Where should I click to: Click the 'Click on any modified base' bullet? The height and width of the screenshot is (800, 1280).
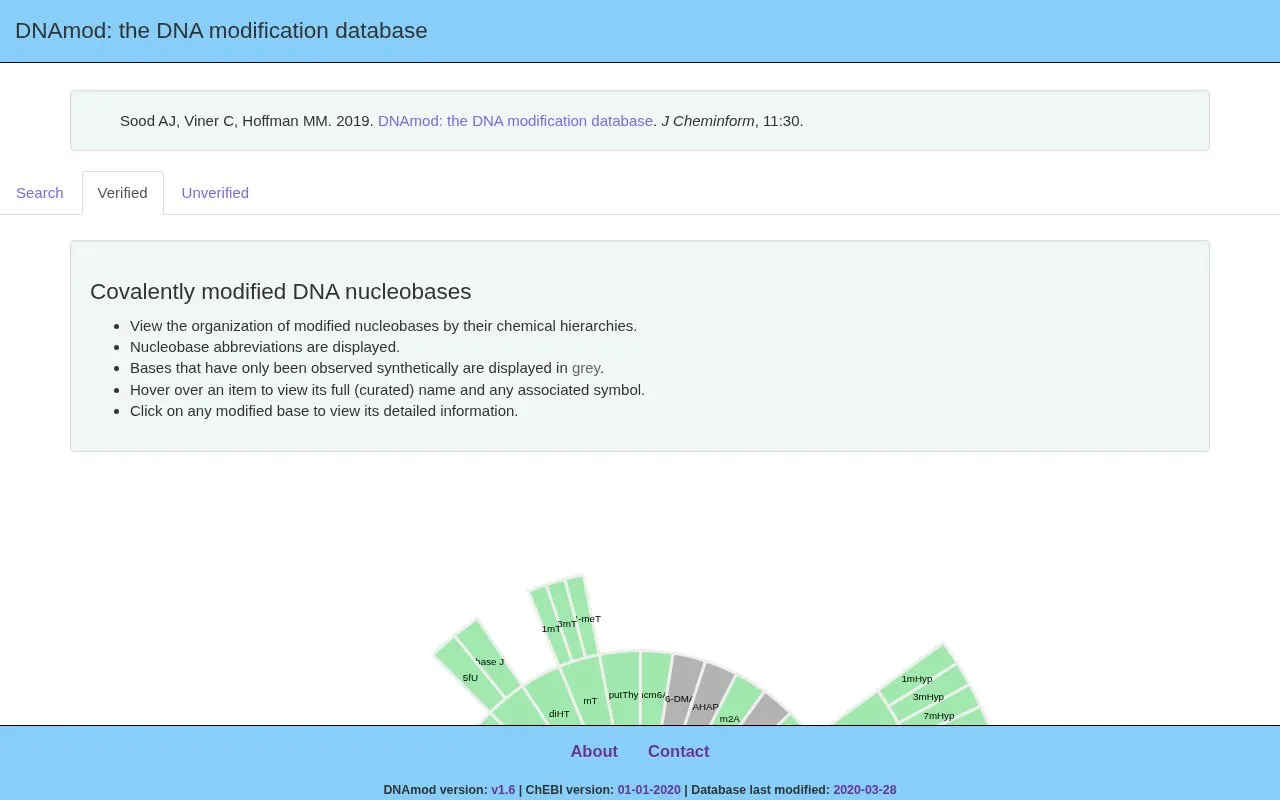(324, 411)
